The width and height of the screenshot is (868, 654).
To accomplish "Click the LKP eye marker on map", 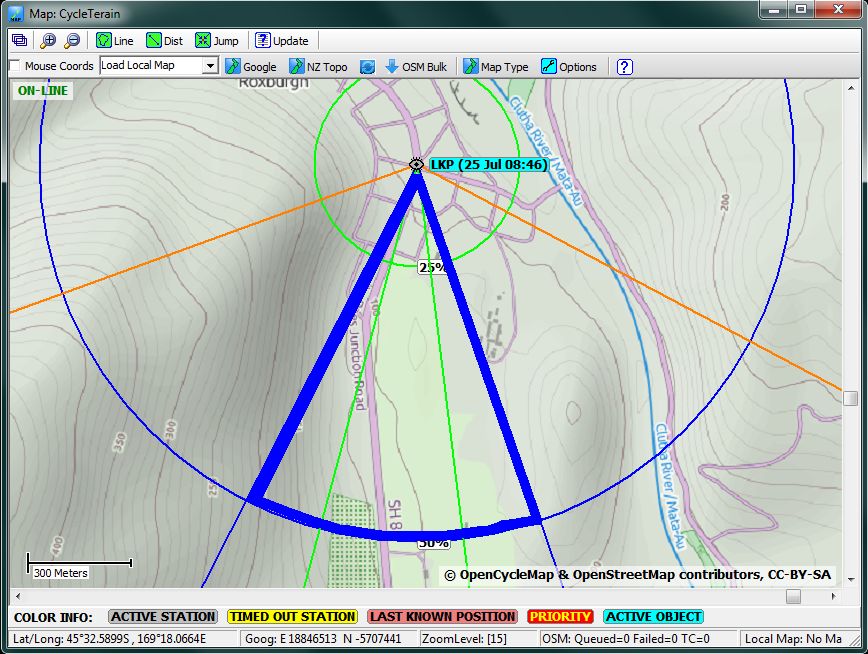I will tap(416, 164).
